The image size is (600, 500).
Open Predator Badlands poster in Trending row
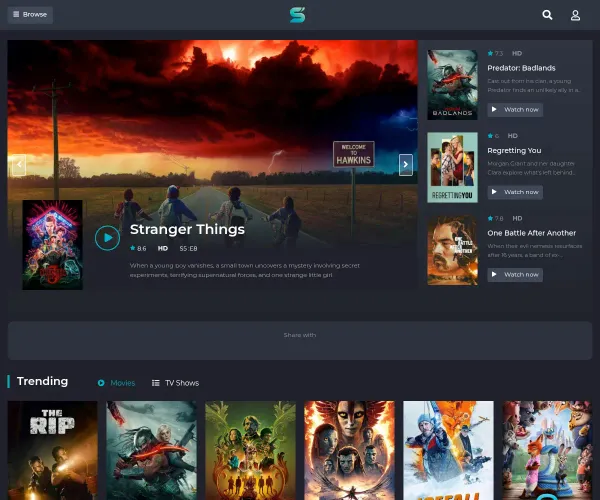pos(152,450)
